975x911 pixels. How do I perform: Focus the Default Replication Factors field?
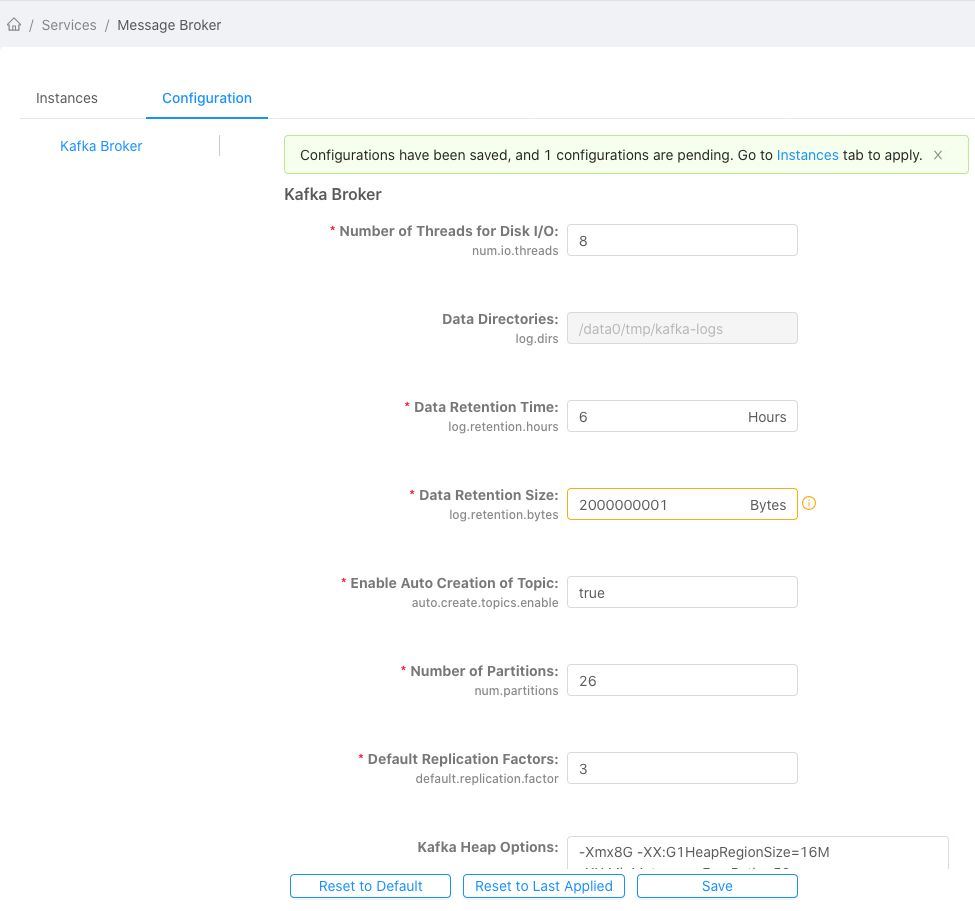tap(682, 768)
